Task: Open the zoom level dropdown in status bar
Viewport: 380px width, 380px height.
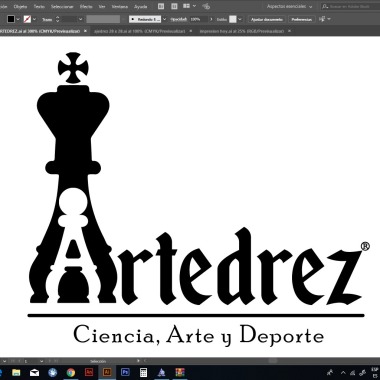Action: 4,361
